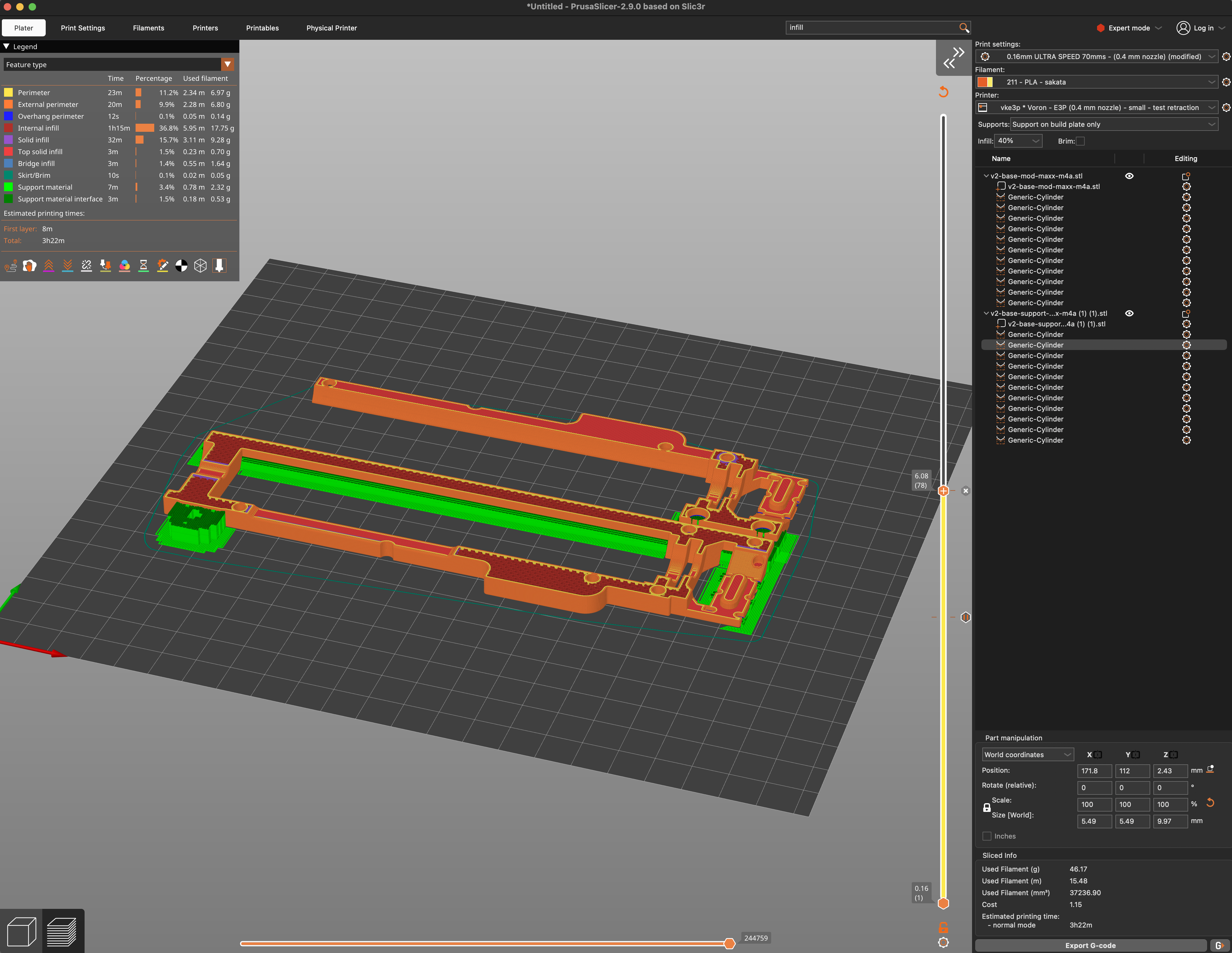The width and height of the screenshot is (1232, 953).
Task: Switch to the Filaments tab
Action: click(148, 28)
